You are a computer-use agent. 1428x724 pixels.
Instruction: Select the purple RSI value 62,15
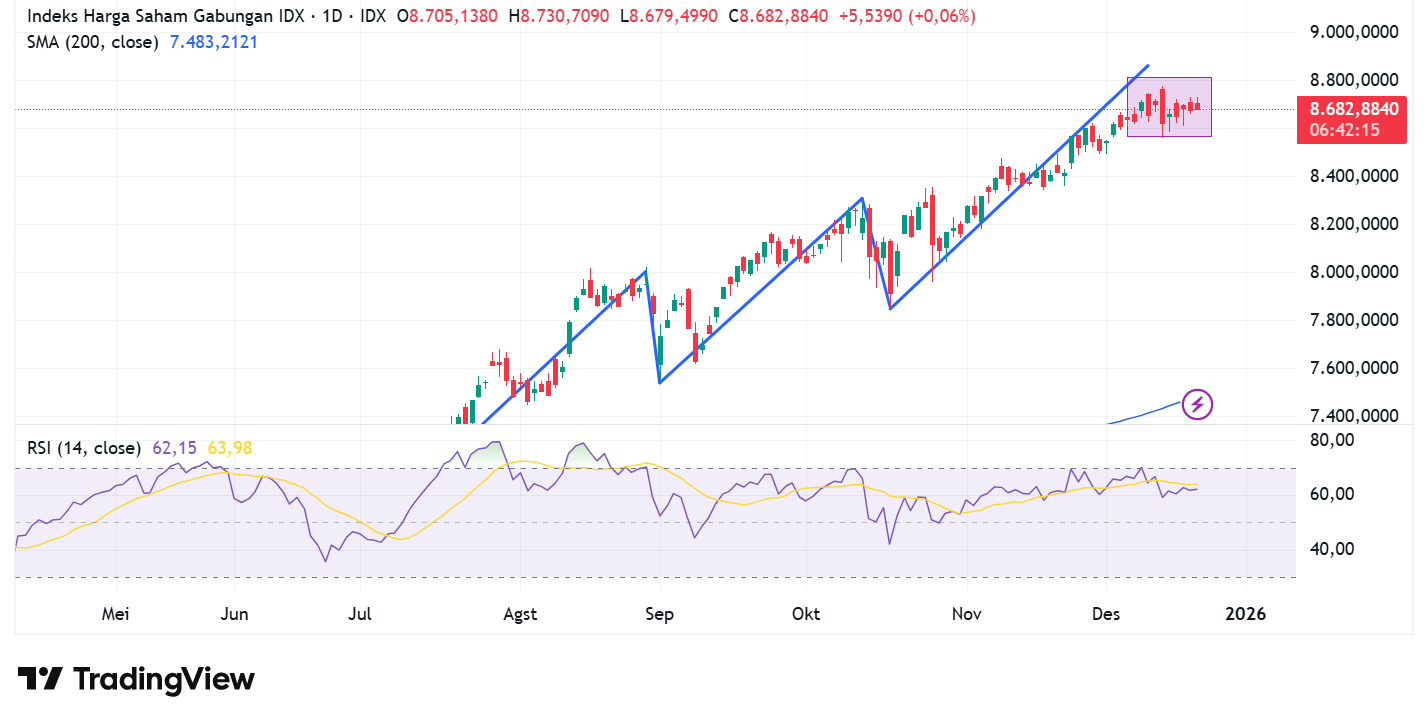[176, 448]
